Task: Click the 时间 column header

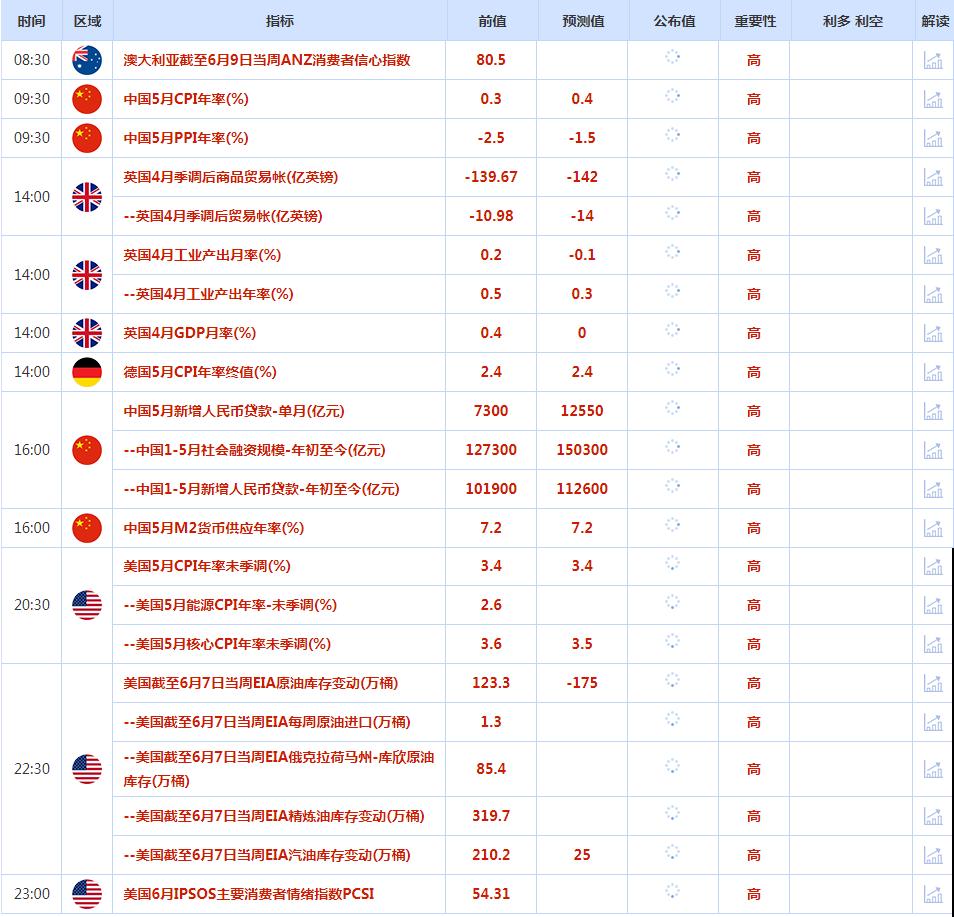Action: [x=30, y=18]
